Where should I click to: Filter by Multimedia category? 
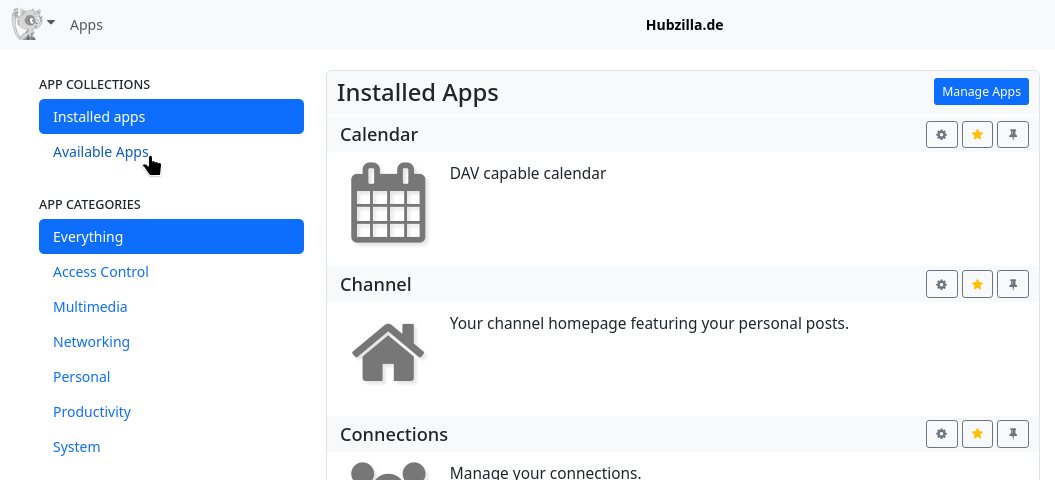pos(90,307)
